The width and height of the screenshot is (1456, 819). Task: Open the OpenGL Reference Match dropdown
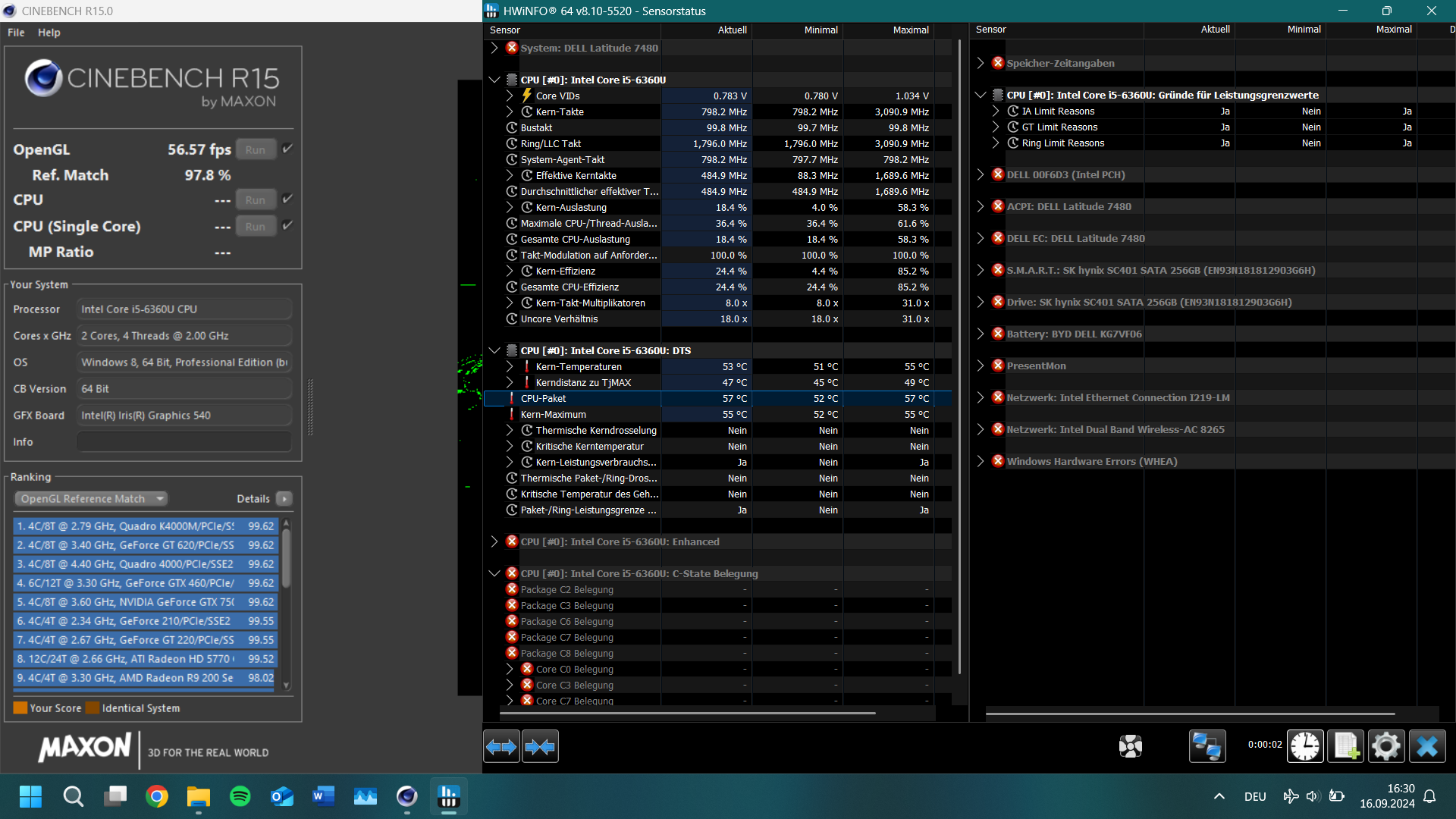tap(90, 498)
